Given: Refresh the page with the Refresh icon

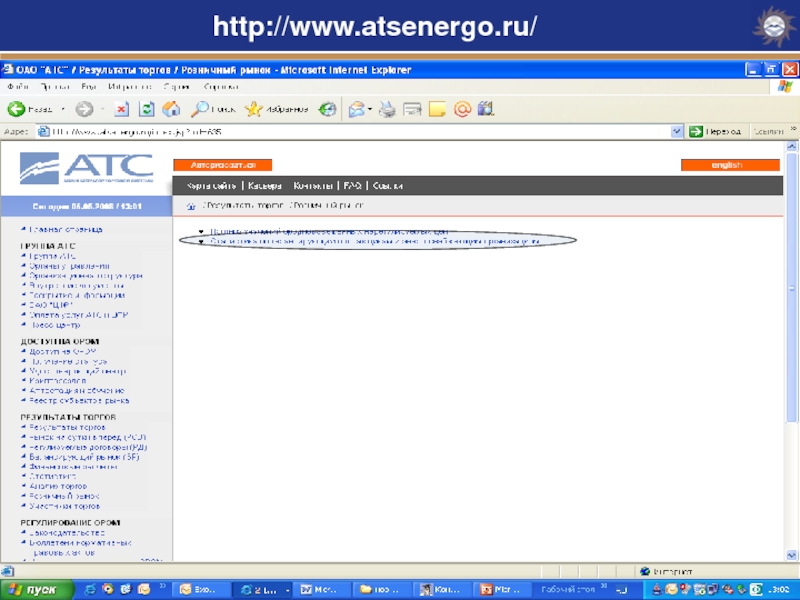Looking at the screenshot, I should click(x=147, y=109).
